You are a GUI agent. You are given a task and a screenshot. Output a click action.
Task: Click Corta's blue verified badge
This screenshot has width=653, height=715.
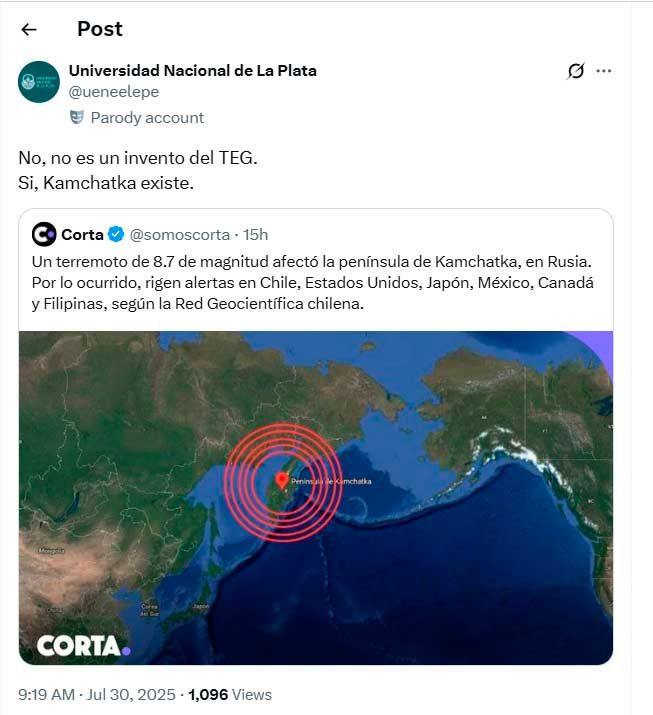click(116, 234)
